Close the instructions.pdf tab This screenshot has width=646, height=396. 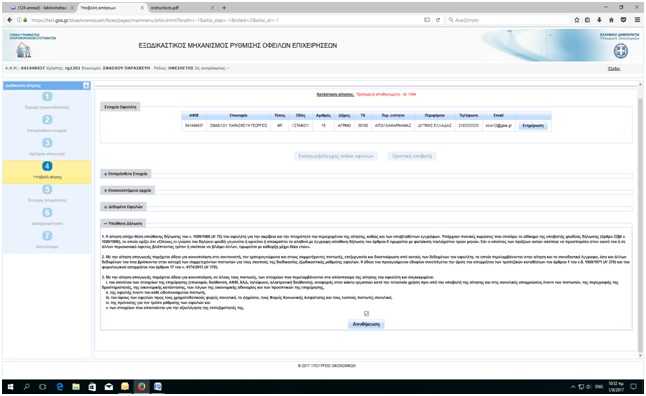[x=213, y=8]
